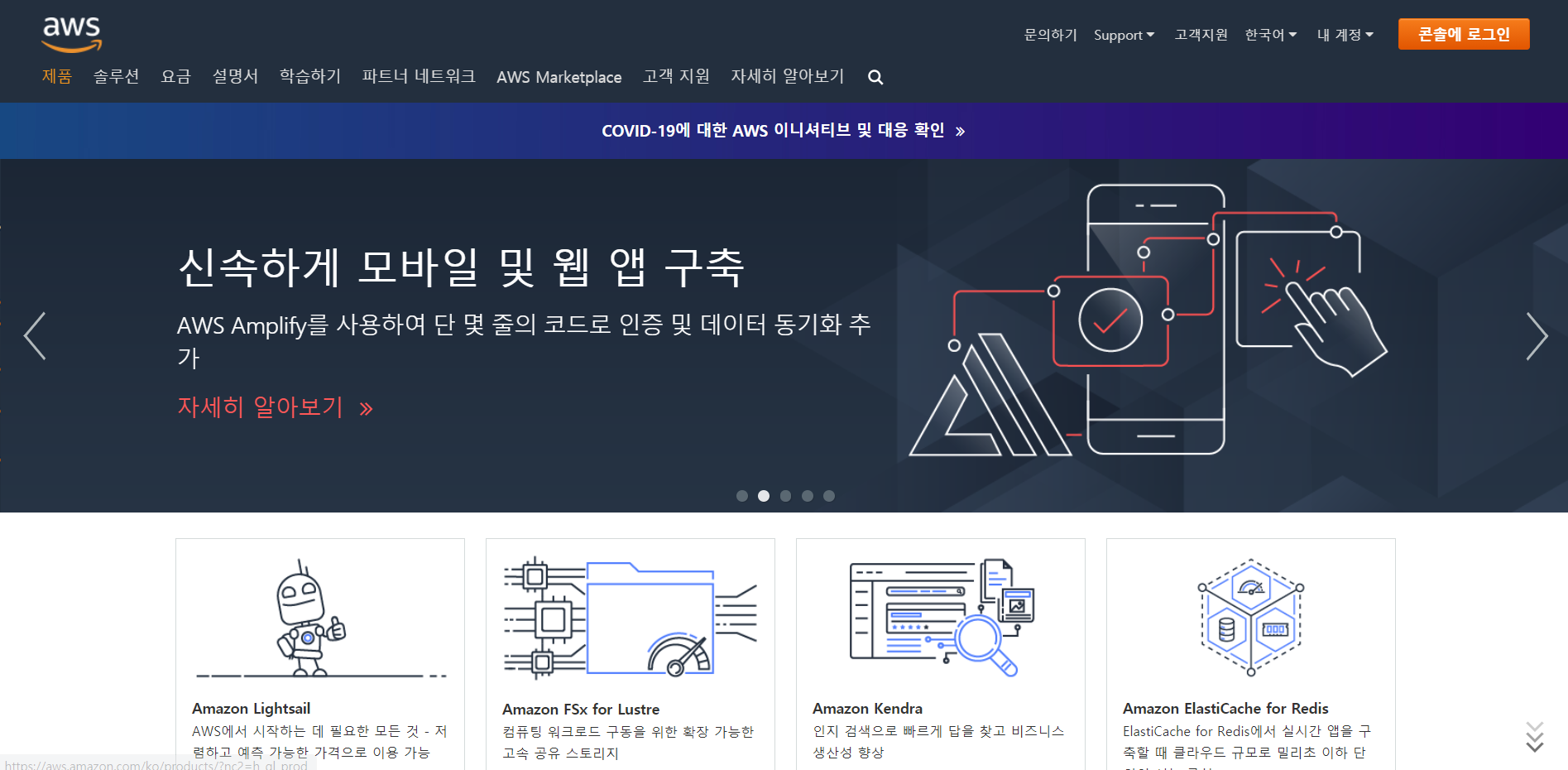Open the 솔루션 navigation menu

(116, 77)
